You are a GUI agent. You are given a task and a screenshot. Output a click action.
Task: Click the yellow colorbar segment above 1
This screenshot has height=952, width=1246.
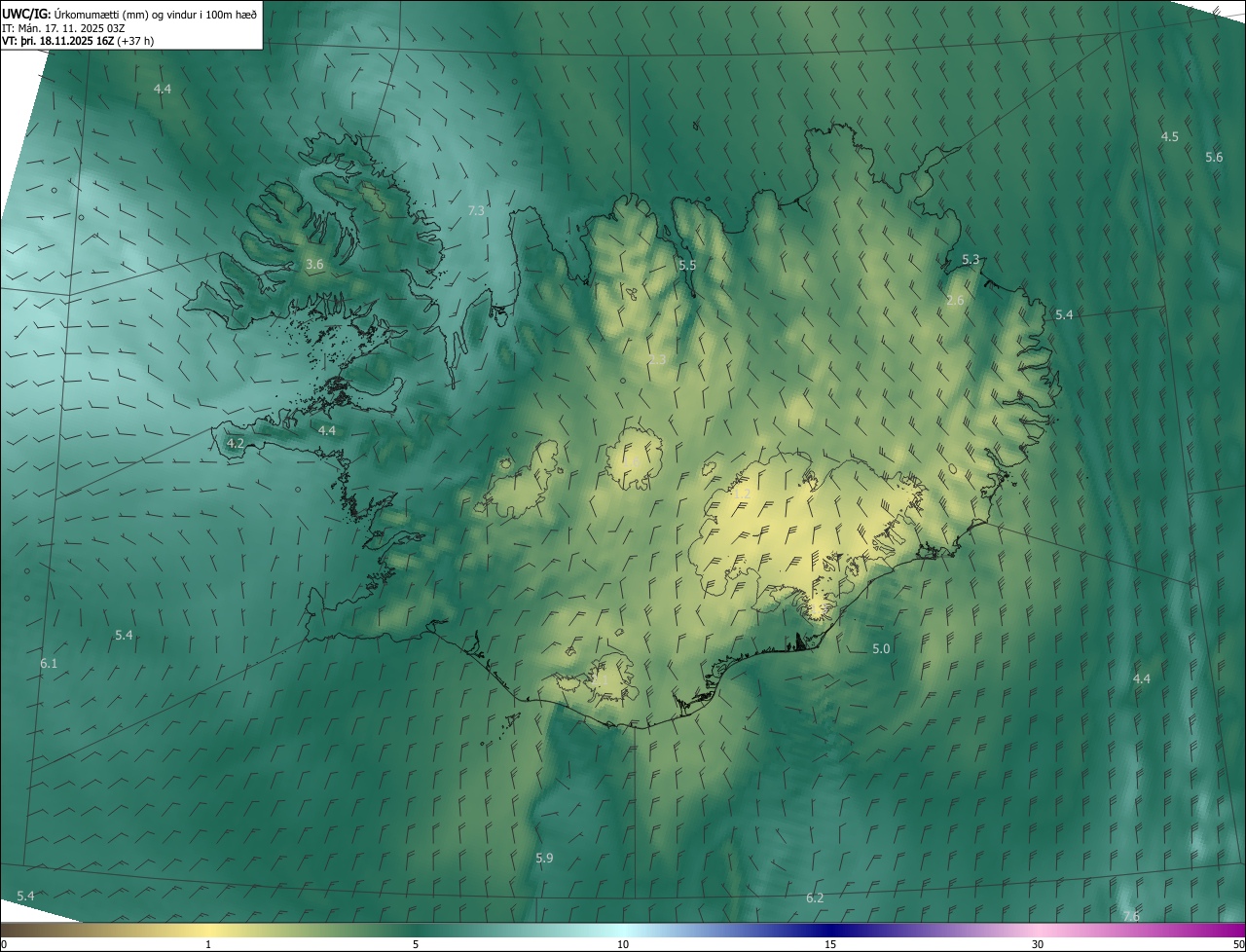coord(208,930)
